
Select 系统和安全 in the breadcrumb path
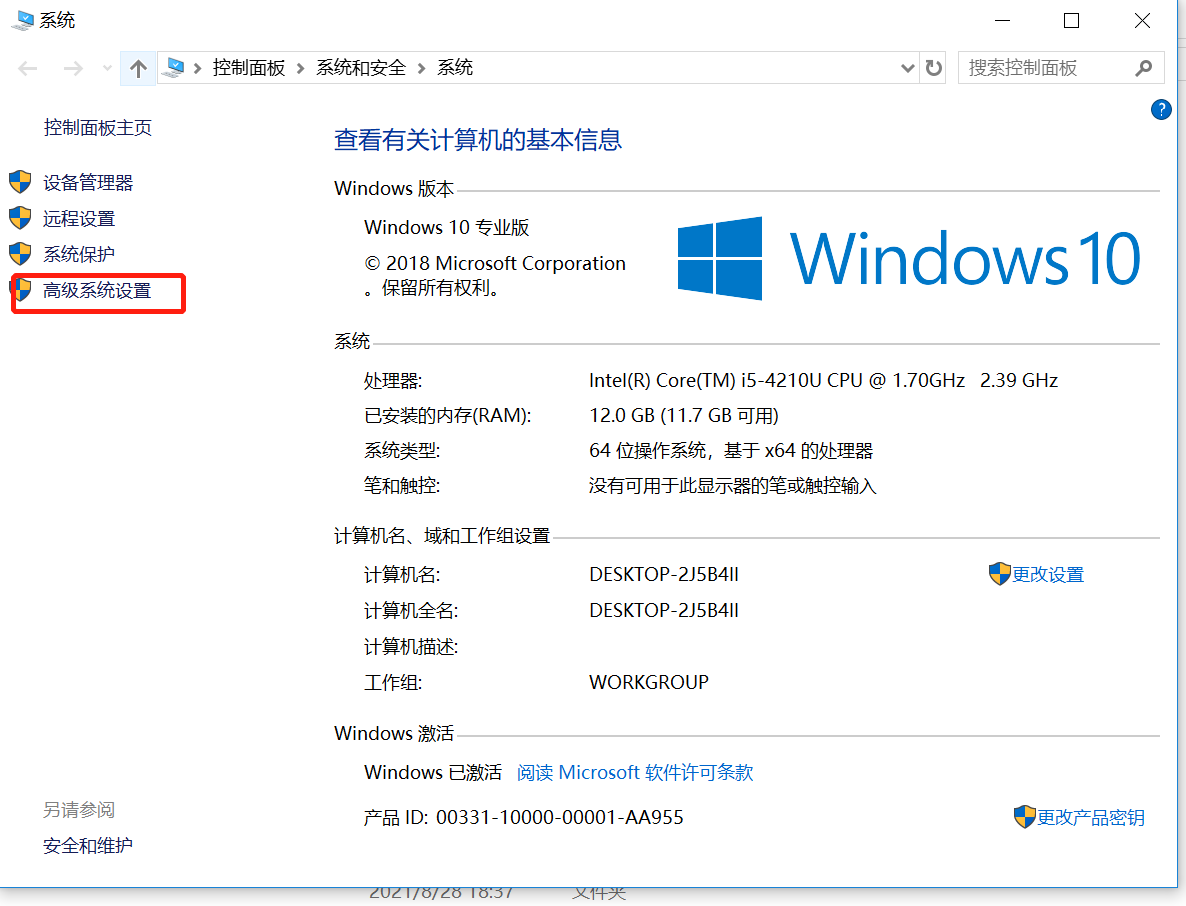[x=361, y=68]
